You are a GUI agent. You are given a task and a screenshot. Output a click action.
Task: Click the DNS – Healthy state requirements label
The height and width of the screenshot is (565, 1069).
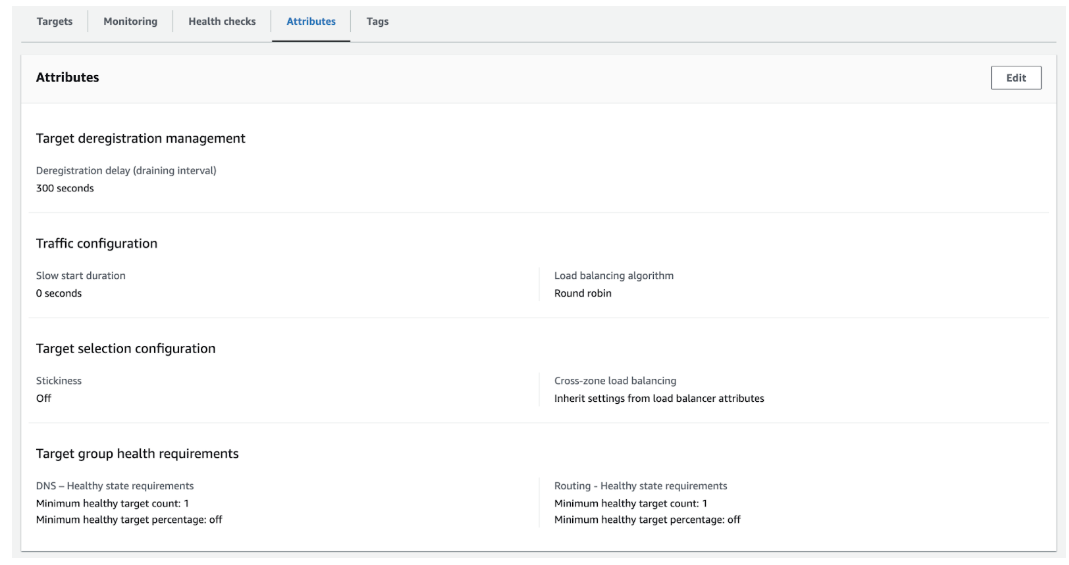click(115, 486)
